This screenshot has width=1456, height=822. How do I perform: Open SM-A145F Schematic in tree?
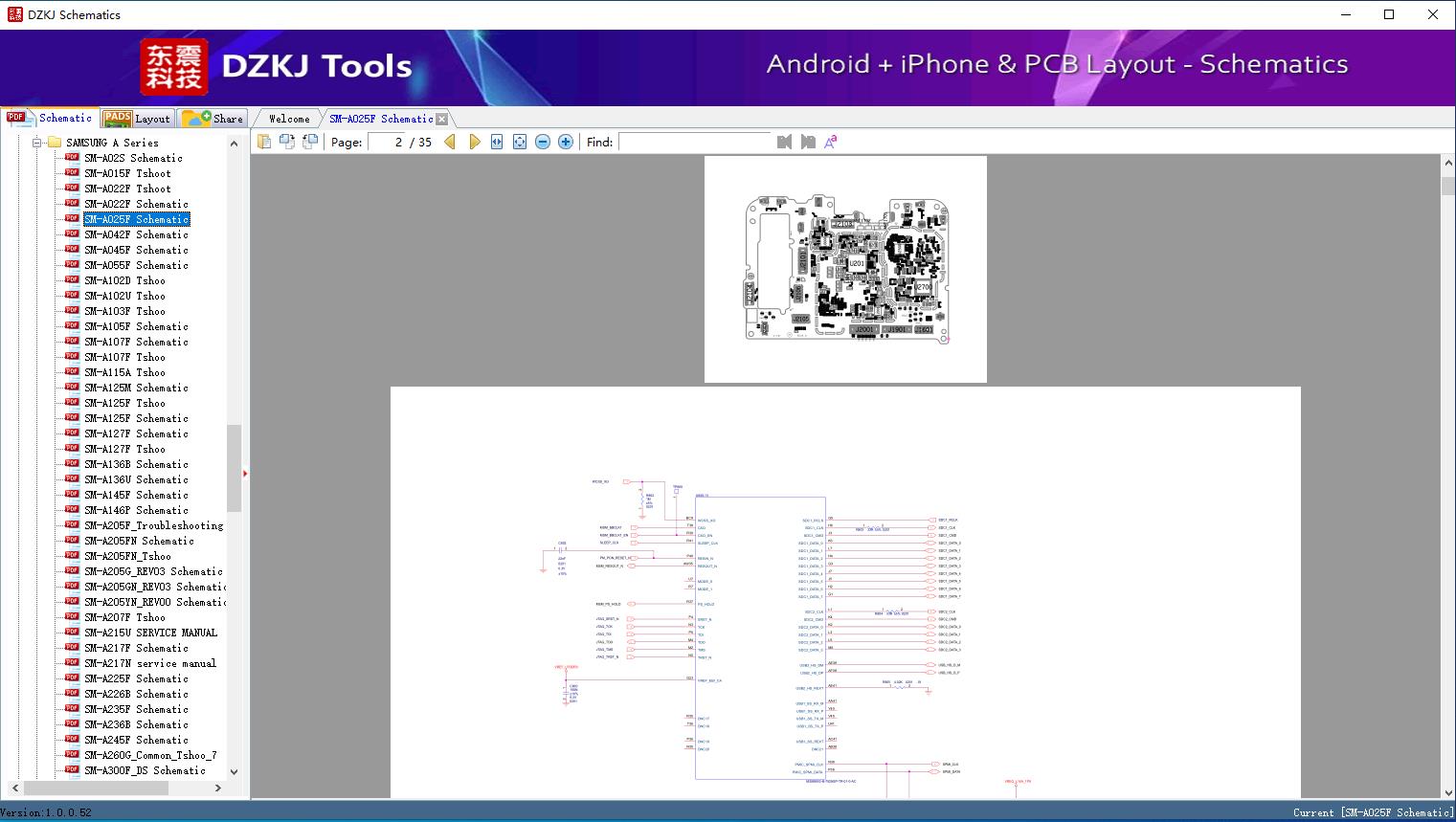point(136,495)
